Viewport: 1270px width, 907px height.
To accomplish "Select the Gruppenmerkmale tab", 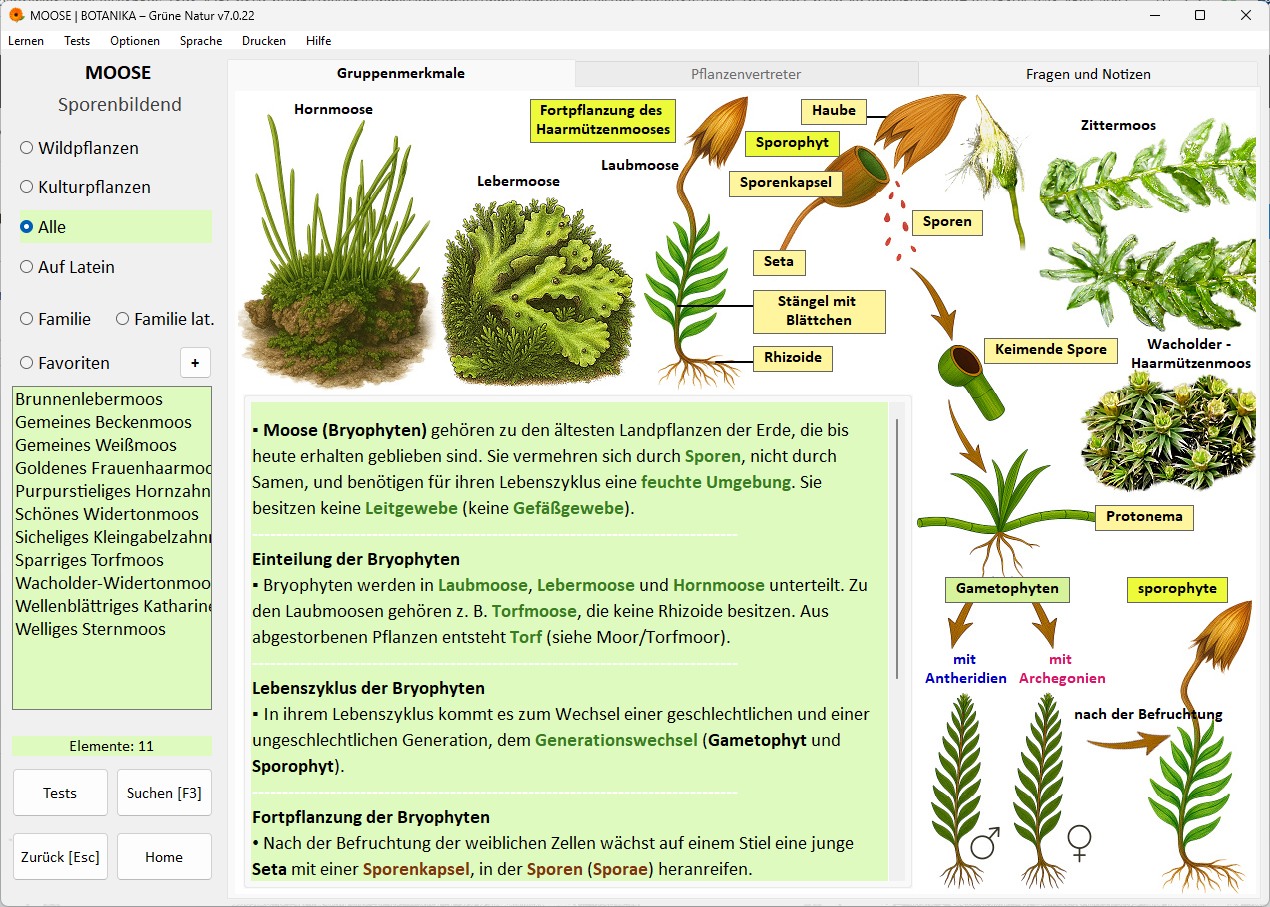I will [x=401, y=73].
